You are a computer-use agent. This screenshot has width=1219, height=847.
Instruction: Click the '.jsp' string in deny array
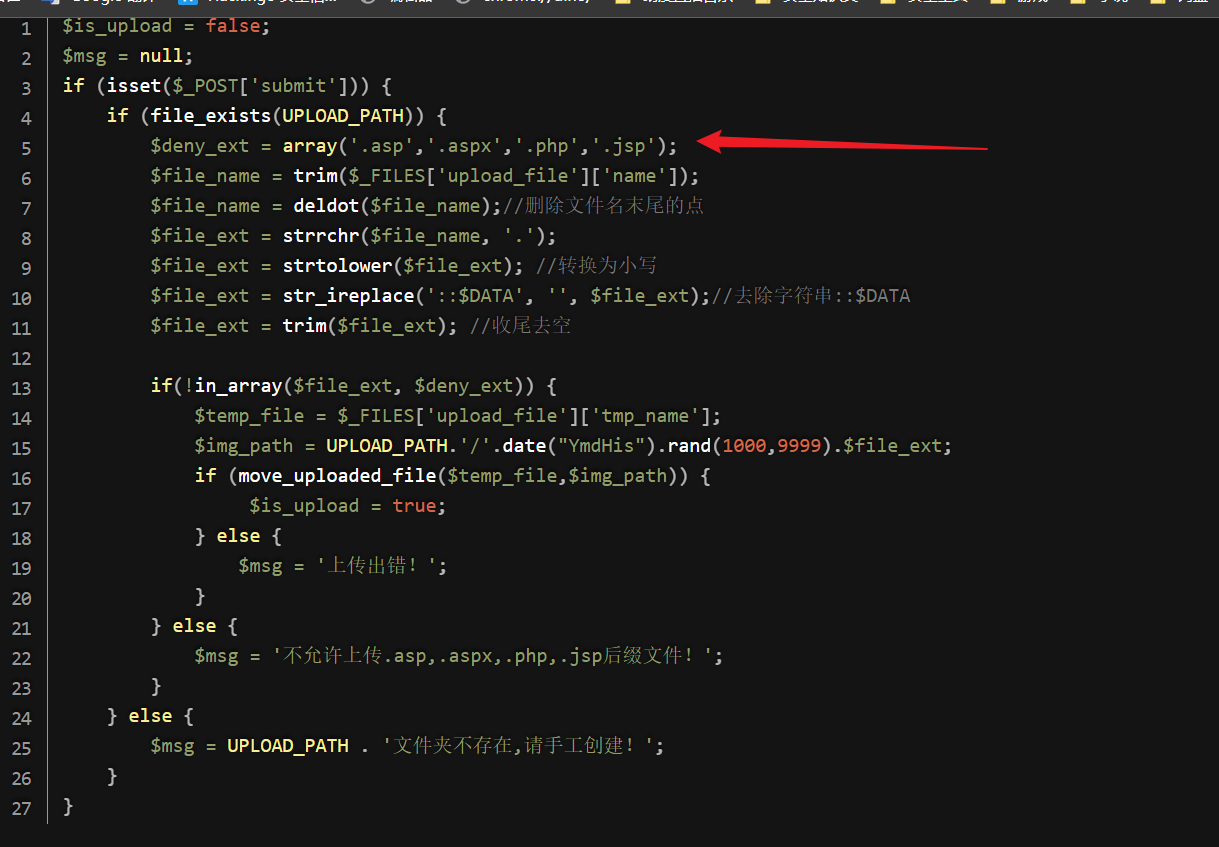point(623,146)
